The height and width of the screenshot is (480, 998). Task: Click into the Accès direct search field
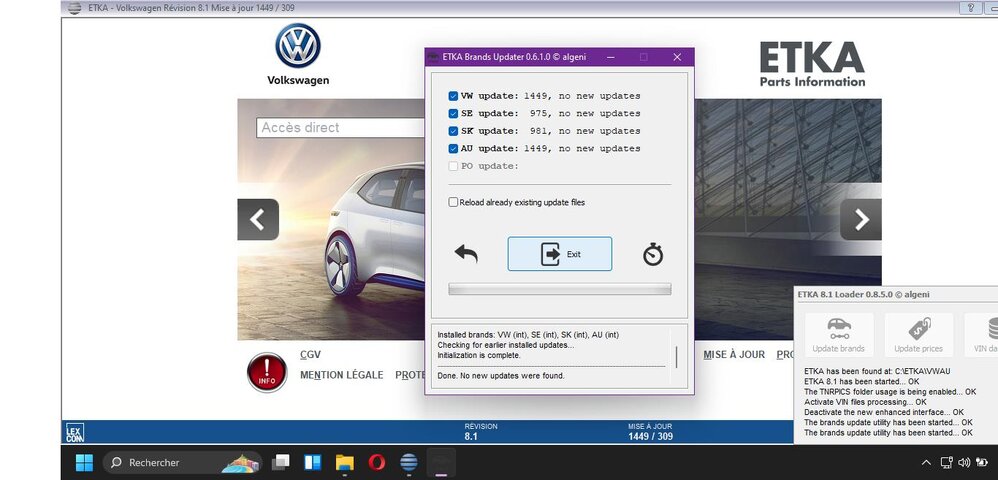(341, 127)
